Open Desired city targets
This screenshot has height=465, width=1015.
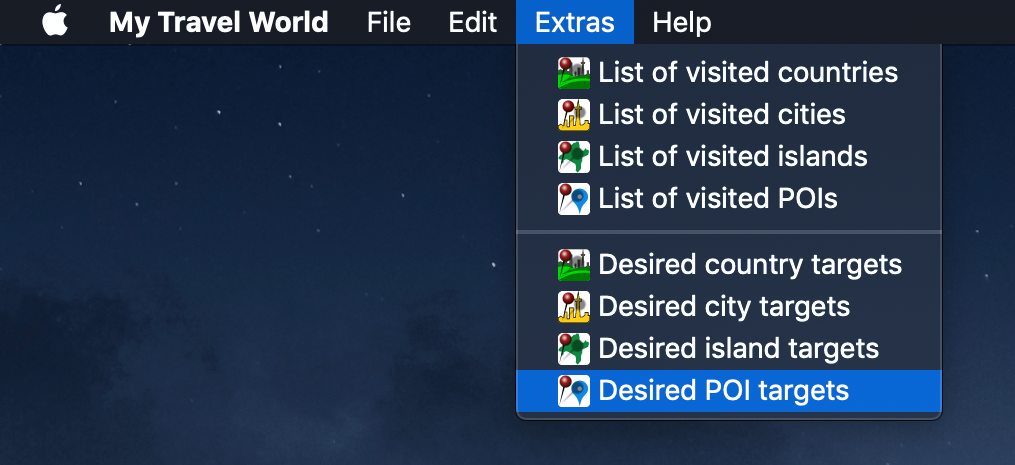[729, 306]
